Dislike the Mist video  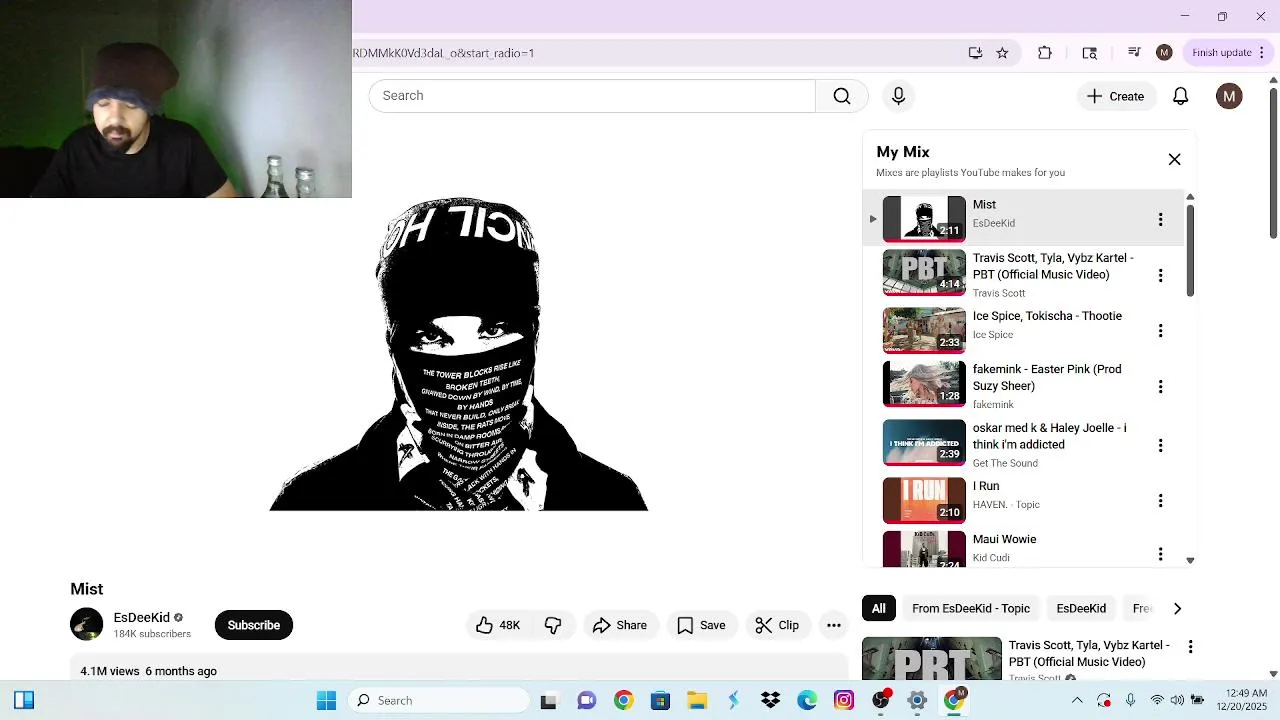553,625
